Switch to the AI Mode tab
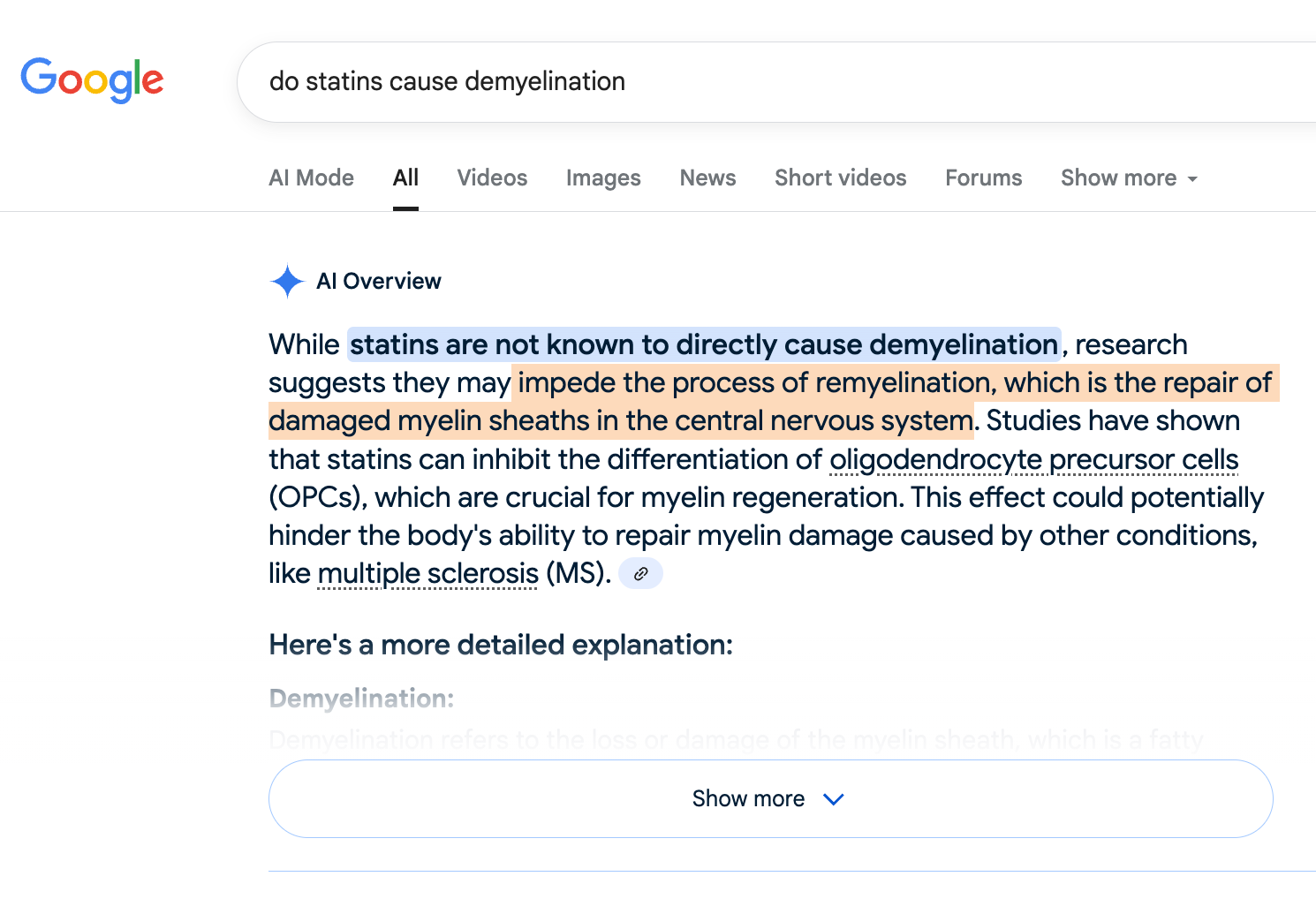 click(x=311, y=178)
